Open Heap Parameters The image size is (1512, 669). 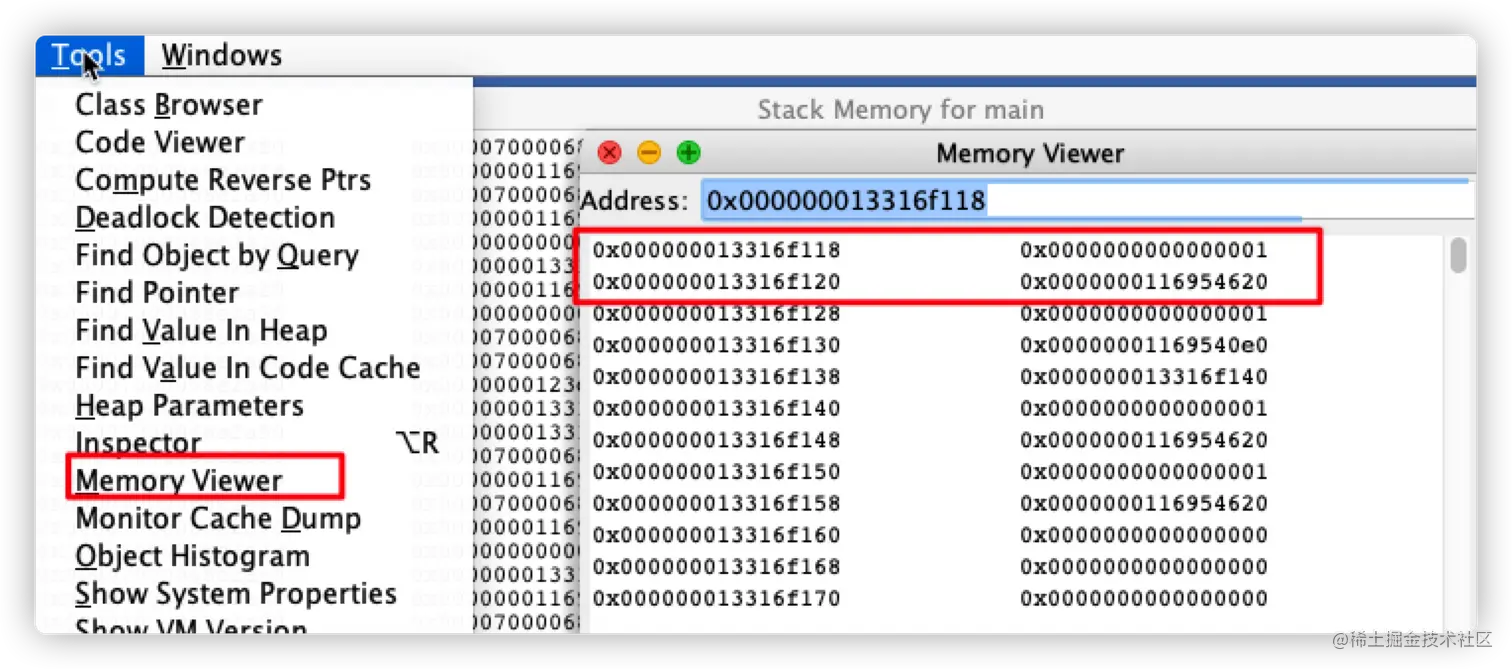tap(190, 406)
